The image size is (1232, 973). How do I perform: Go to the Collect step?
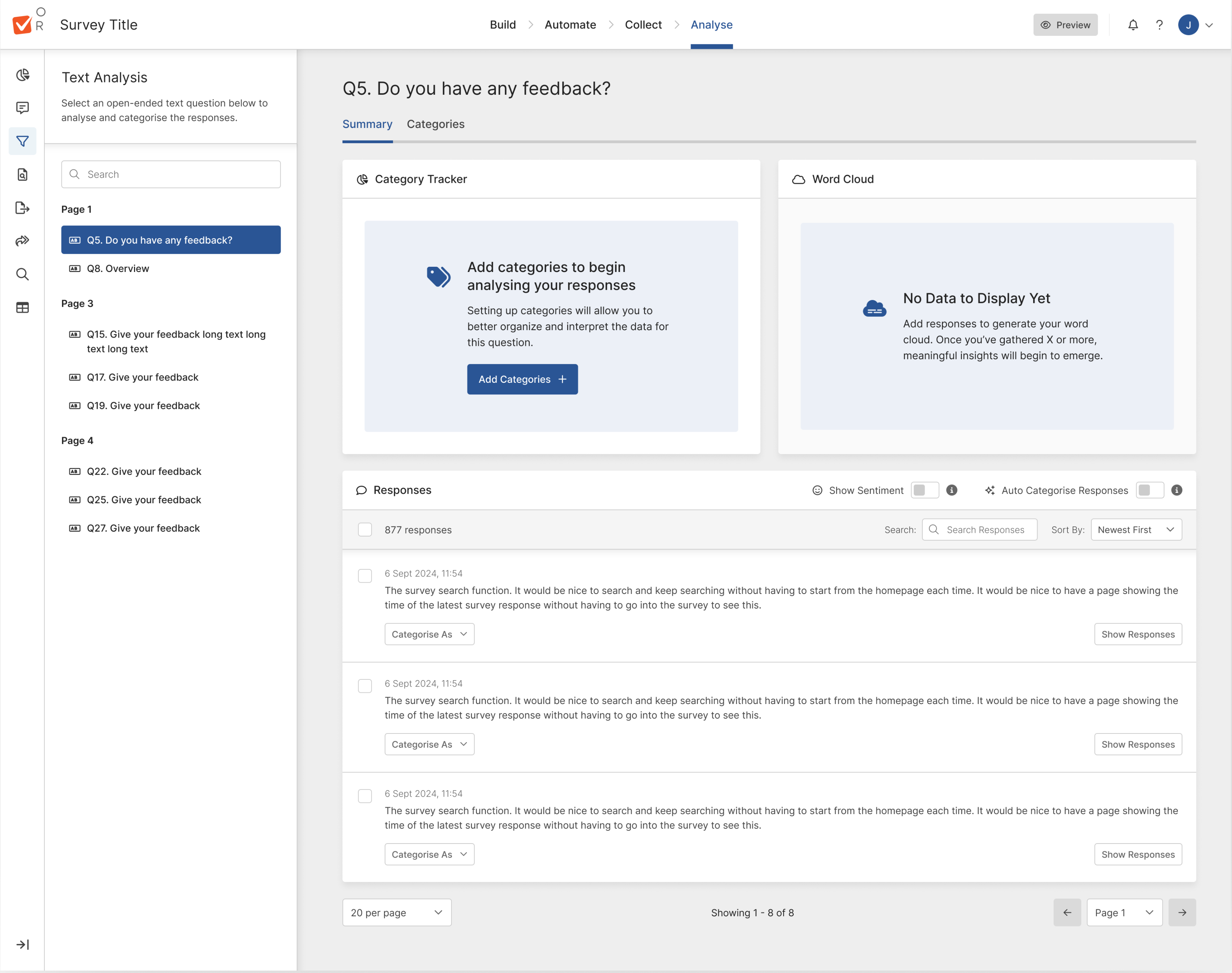coord(643,25)
